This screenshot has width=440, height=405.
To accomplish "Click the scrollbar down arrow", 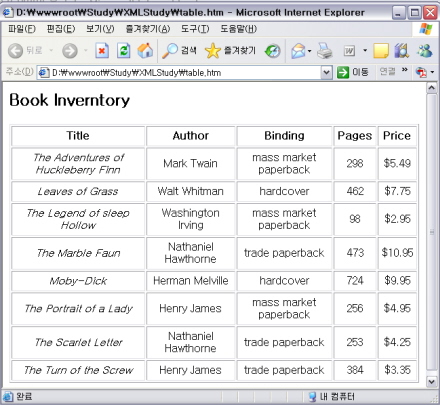I will (432, 381).
